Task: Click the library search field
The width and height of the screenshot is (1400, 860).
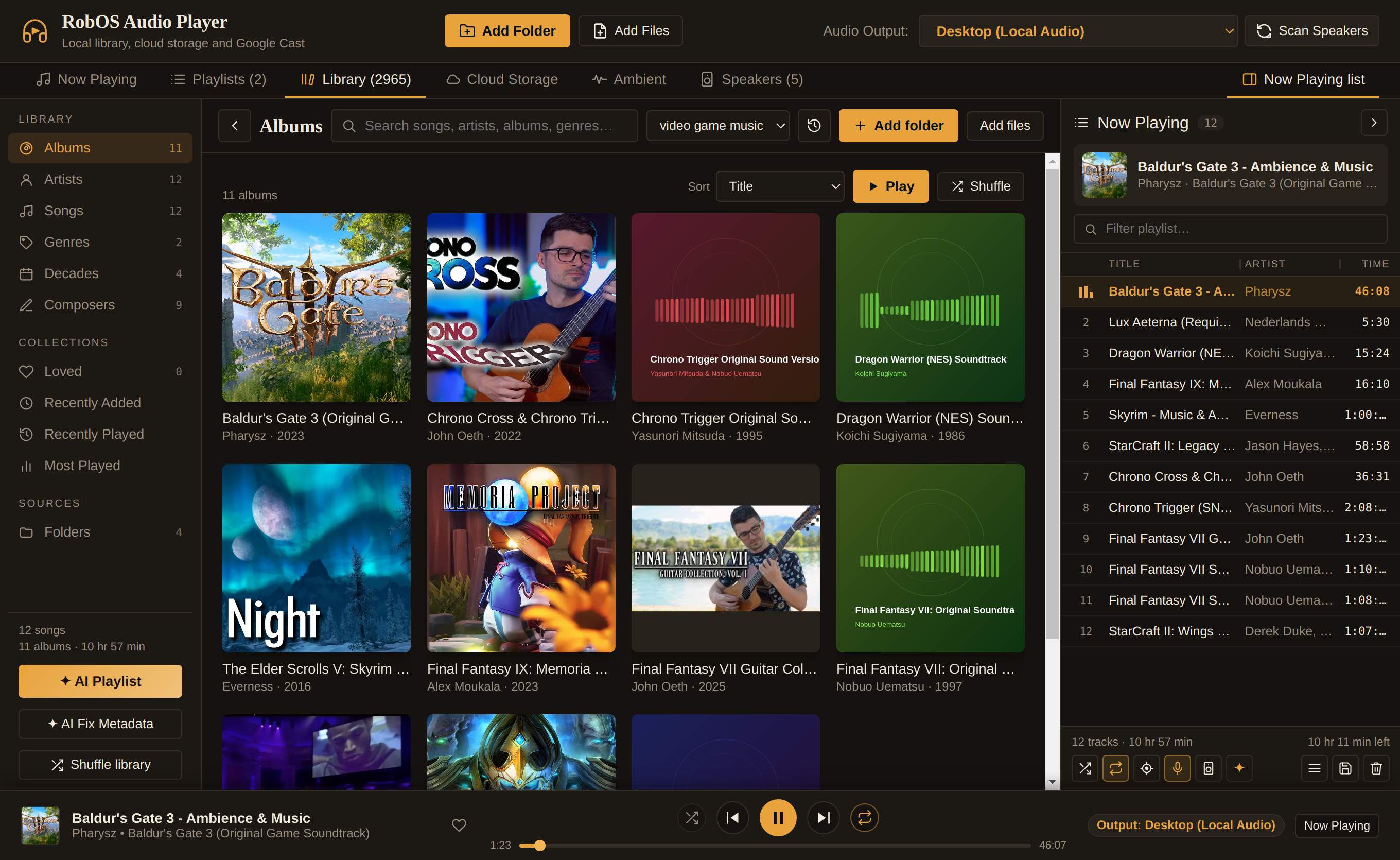Action: point(484,125)
